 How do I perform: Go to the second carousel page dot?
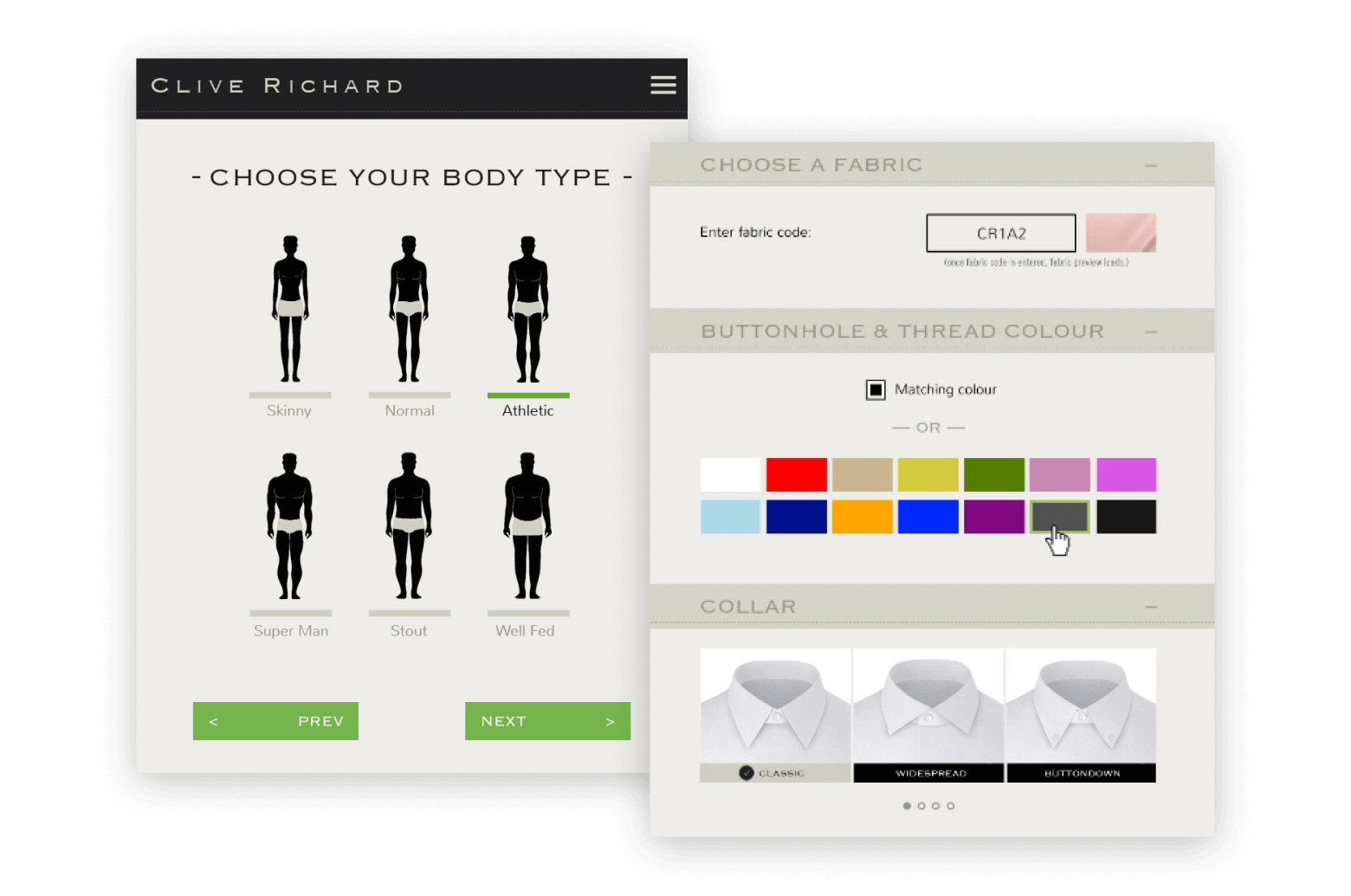[x=921, y=806]
